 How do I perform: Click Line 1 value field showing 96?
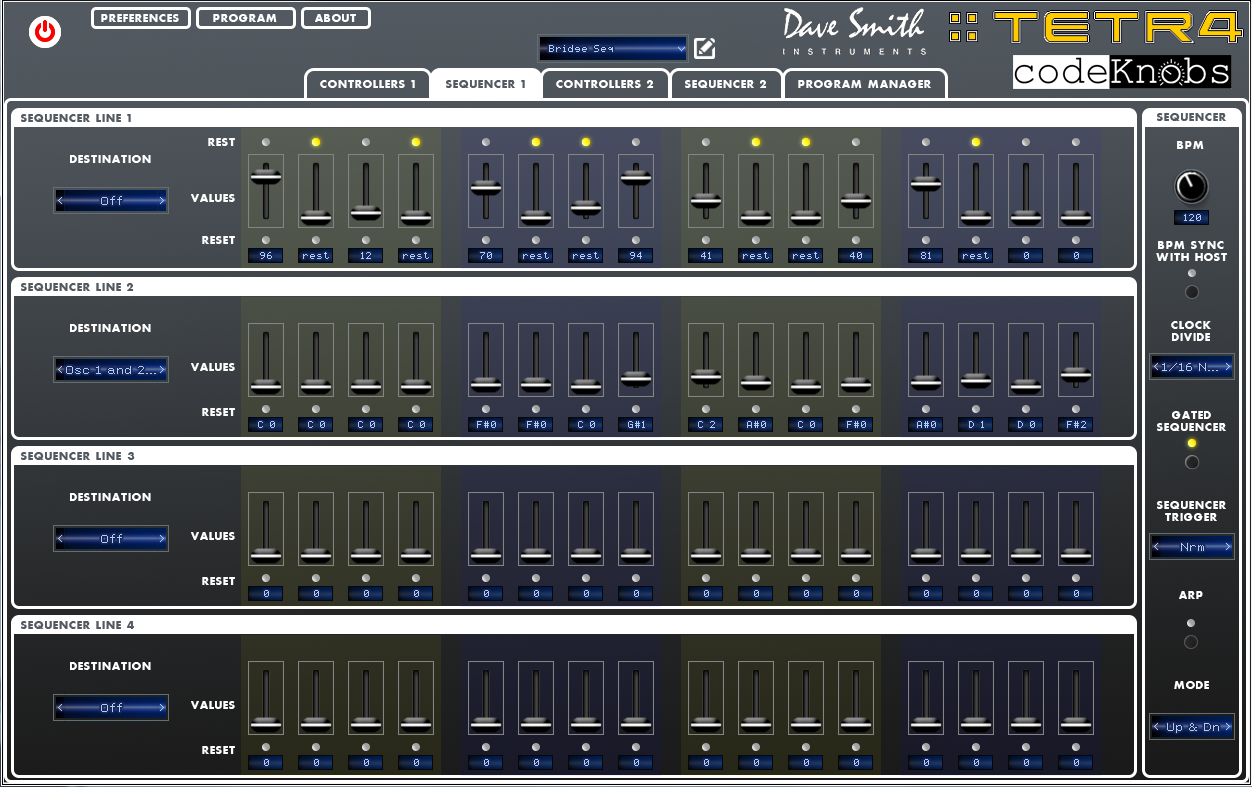(x=266, y=256)
